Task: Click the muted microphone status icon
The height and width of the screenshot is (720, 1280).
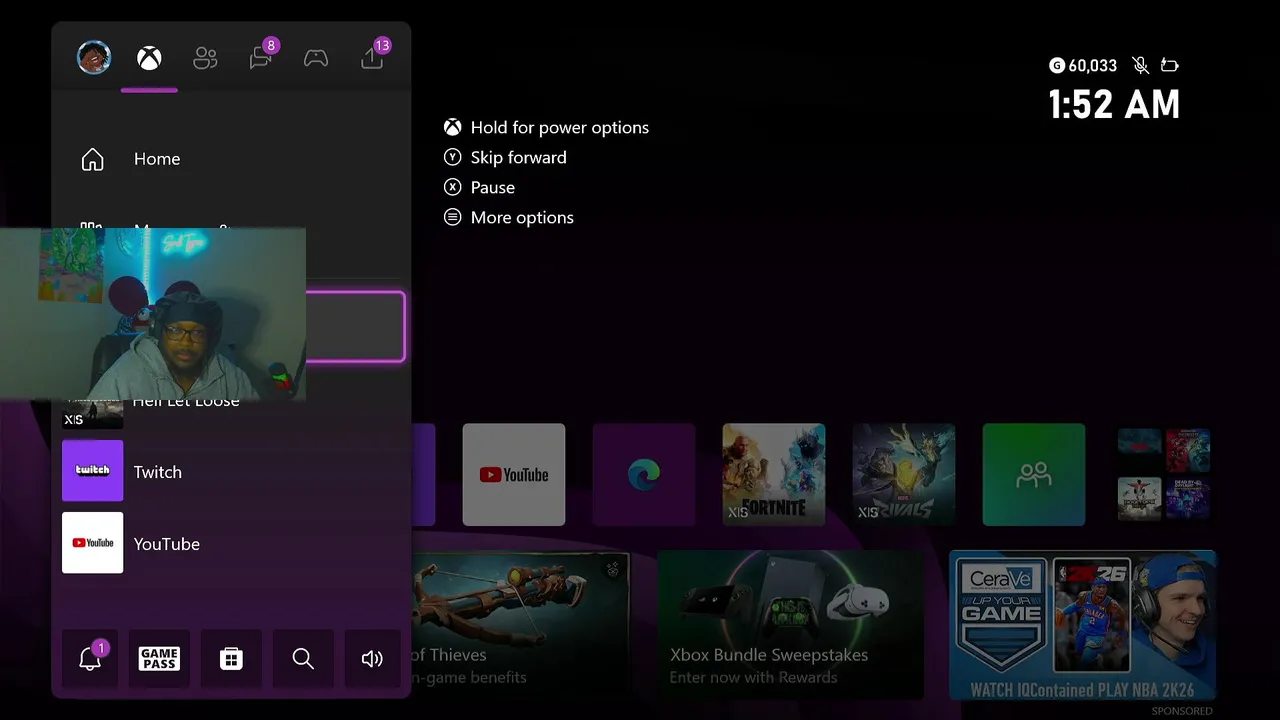Action: click(x=1140, y=65)
